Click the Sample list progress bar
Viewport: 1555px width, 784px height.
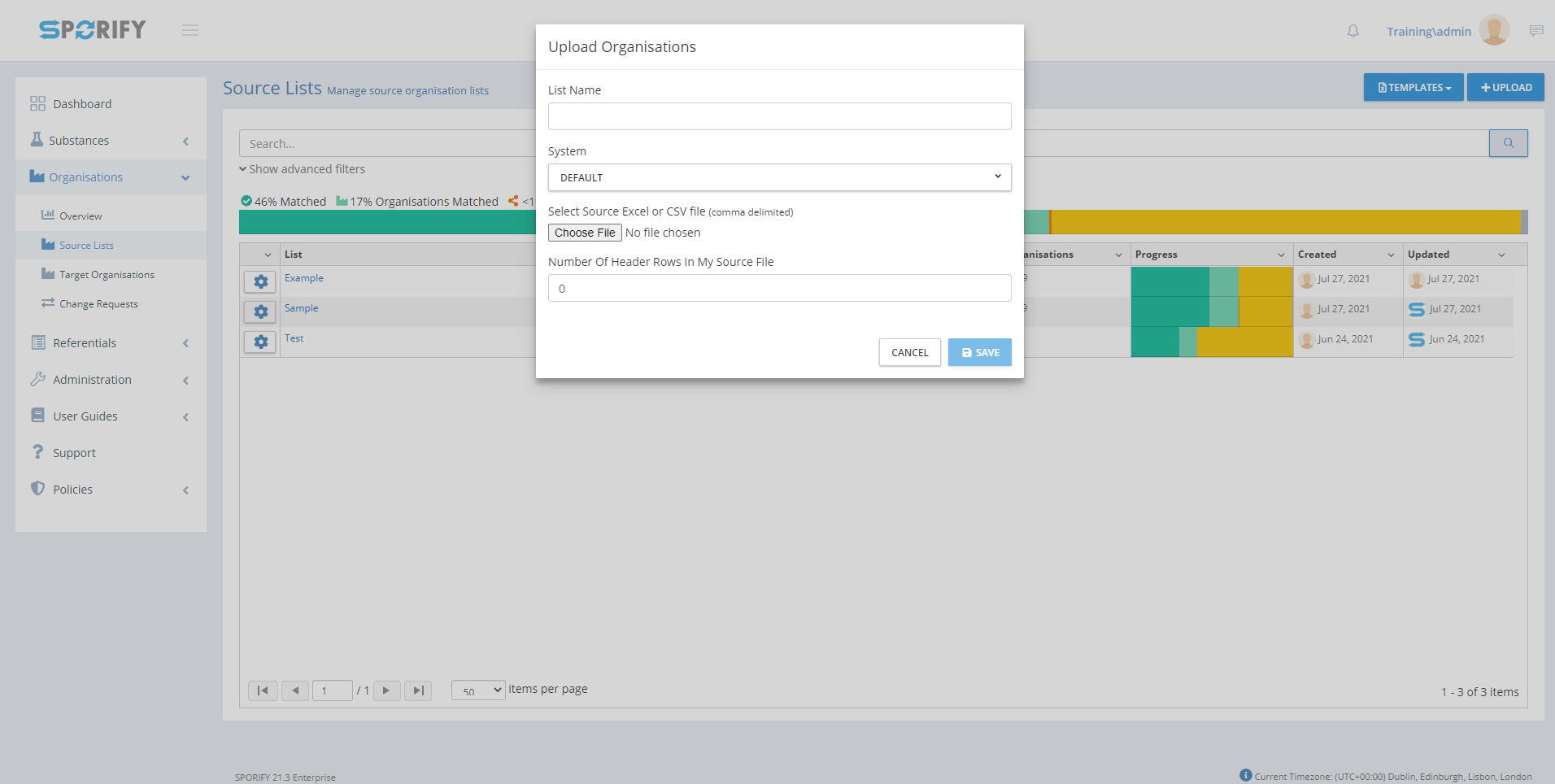point(1211,311)
